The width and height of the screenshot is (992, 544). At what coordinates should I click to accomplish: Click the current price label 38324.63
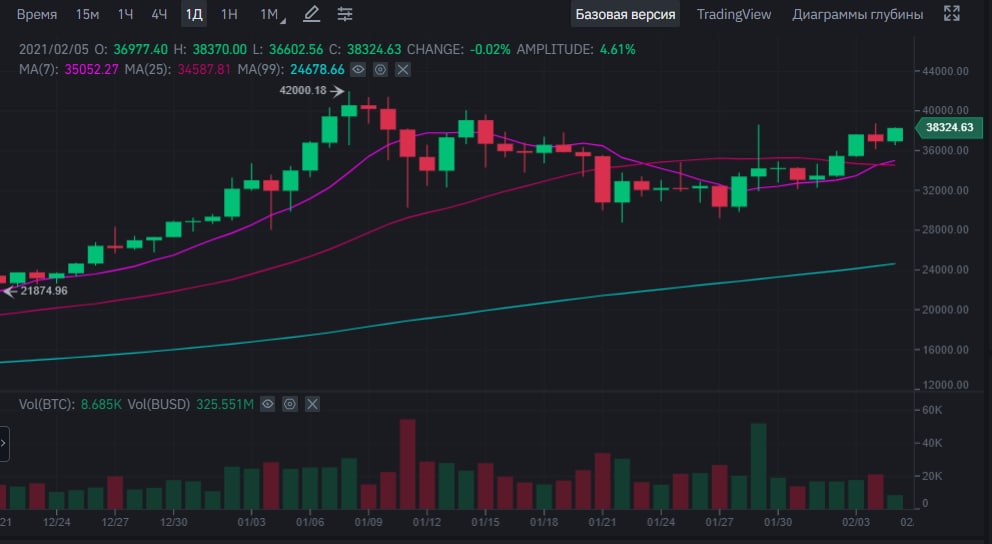pyautogui.click(x=949, y=127)
